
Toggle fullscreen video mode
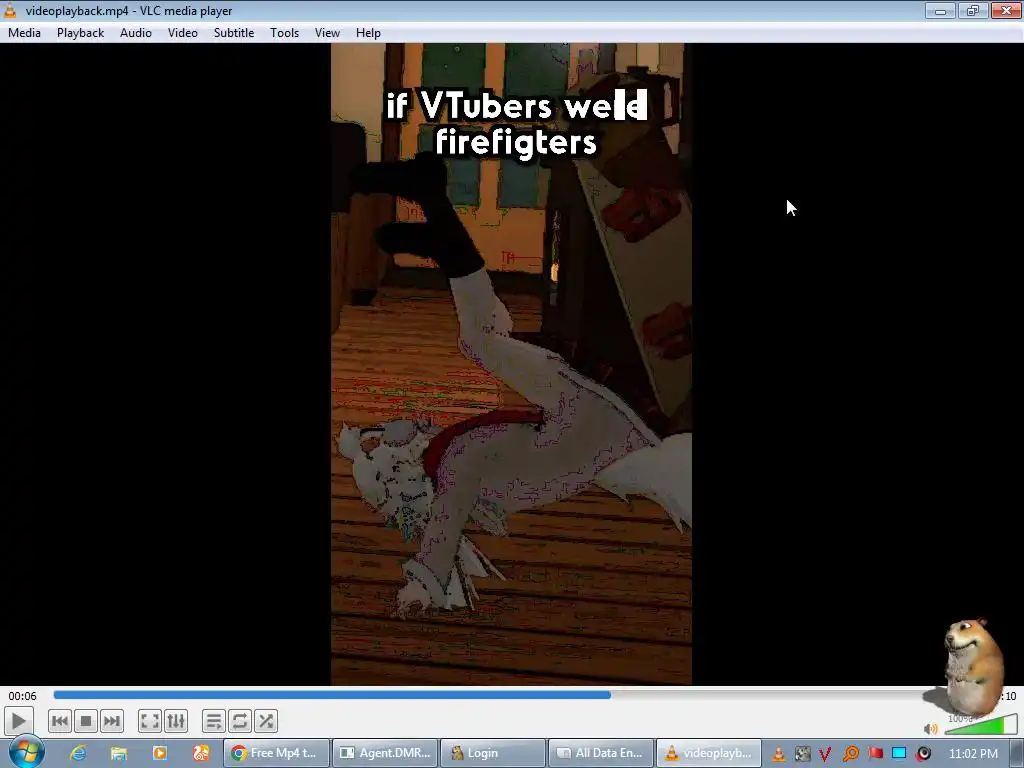150,722
